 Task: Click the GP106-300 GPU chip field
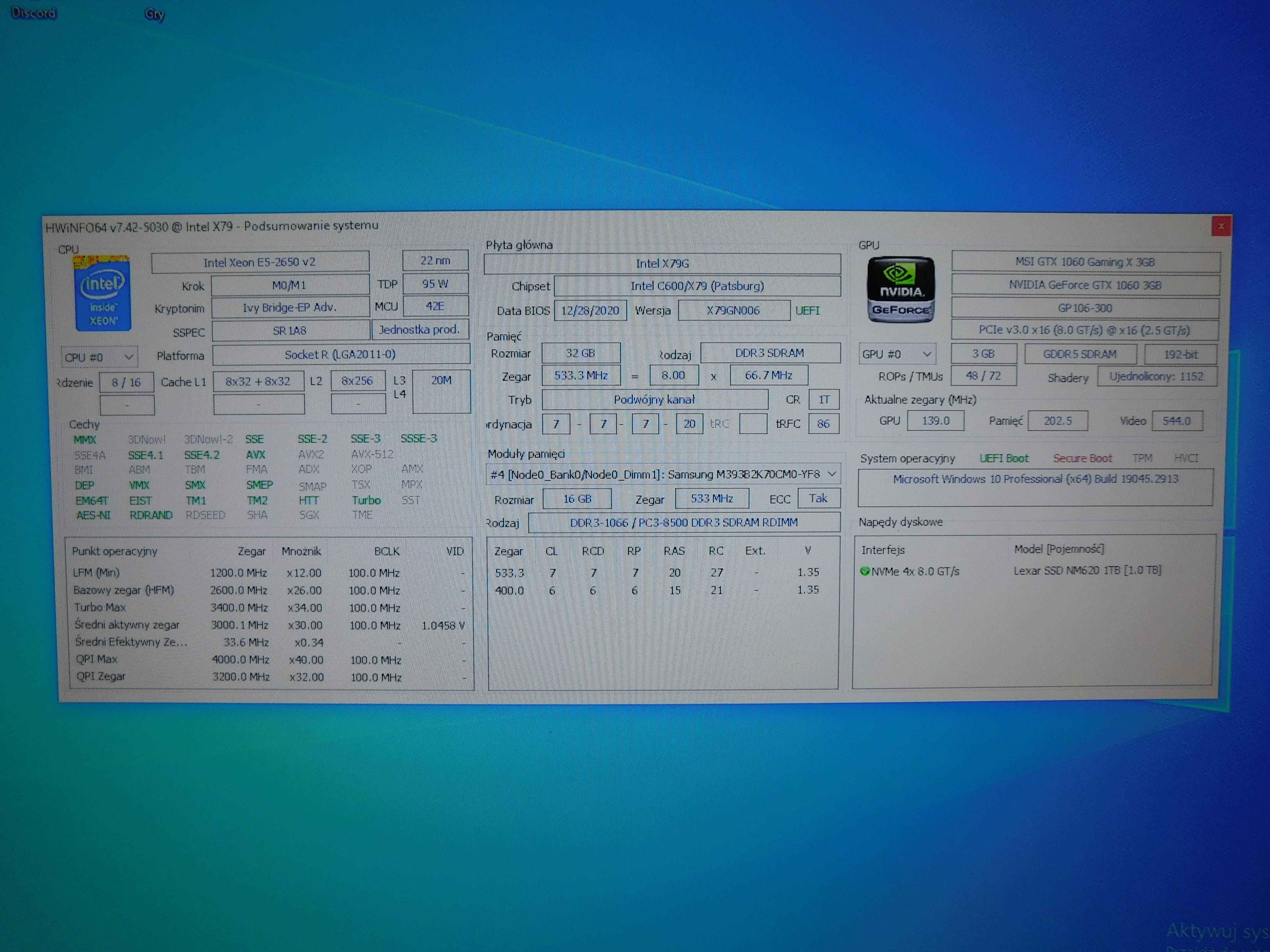pos(1085,308)
